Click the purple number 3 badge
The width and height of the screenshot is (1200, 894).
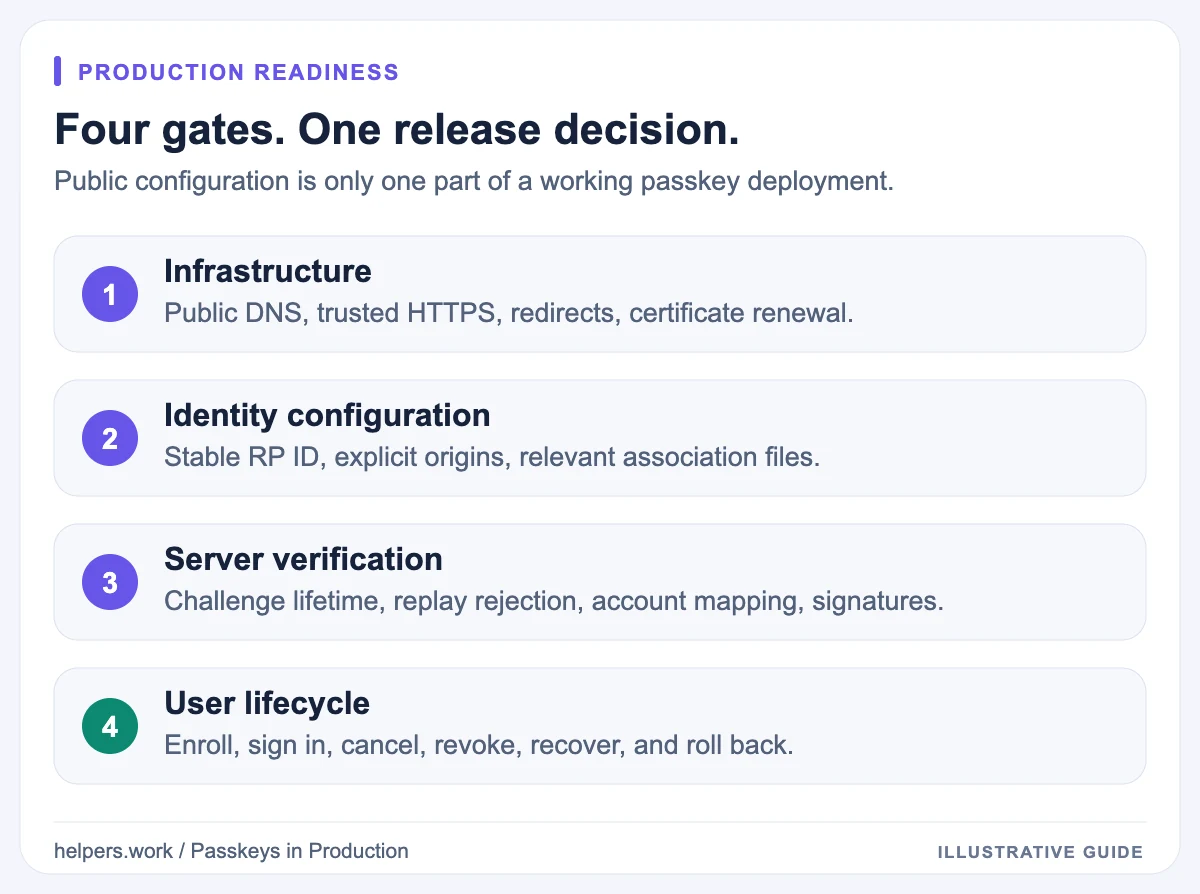coord(110,582)
